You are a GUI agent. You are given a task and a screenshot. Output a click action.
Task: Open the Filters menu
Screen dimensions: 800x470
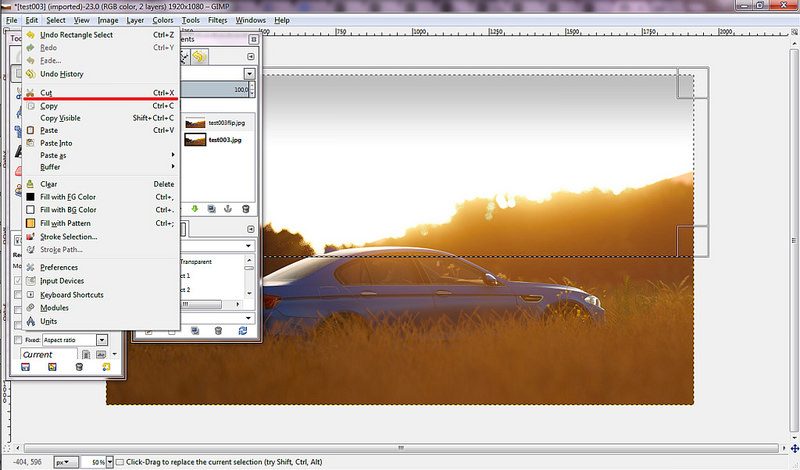[x=217, y=20]
